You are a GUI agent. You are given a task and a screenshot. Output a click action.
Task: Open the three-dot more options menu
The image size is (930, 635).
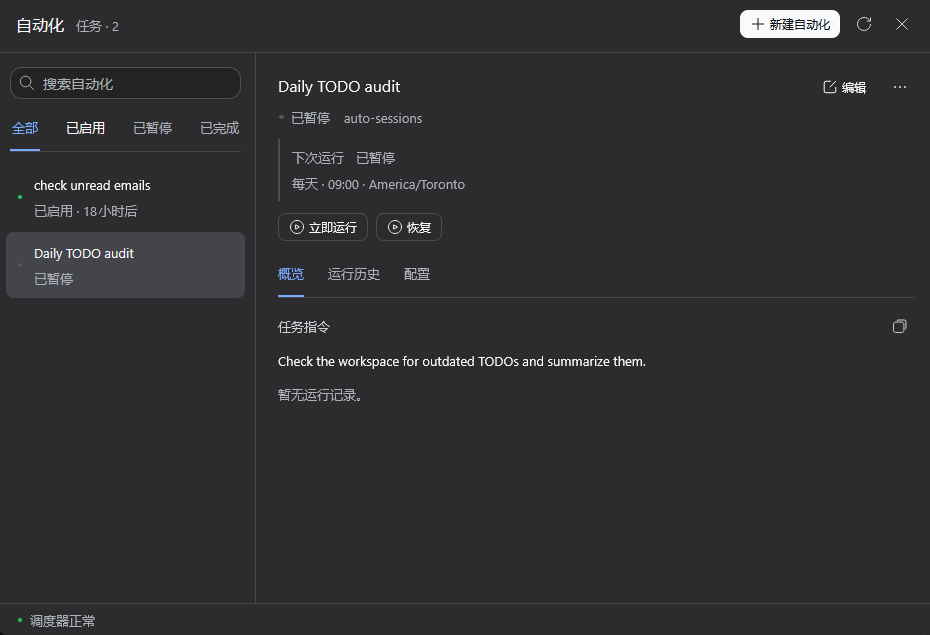tap(900, 87)
